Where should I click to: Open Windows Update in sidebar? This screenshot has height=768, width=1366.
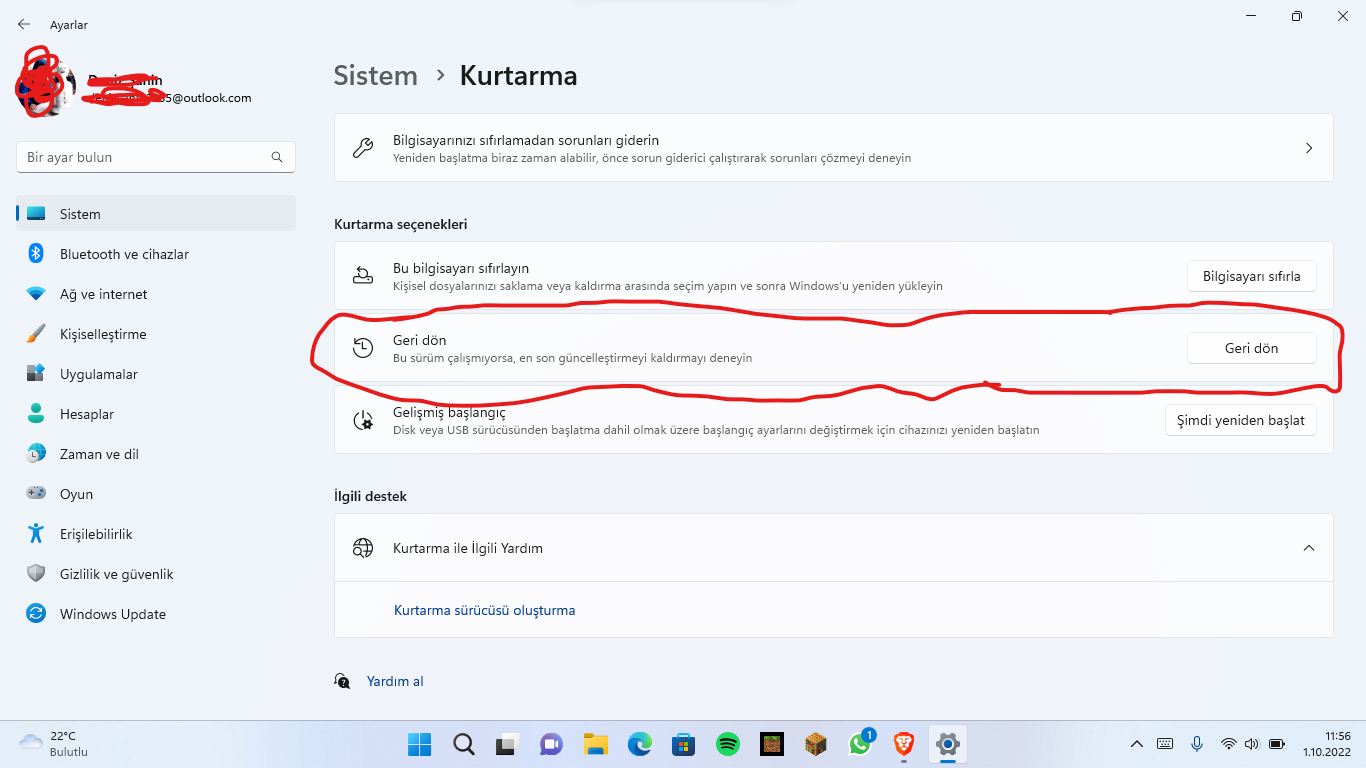coord(156,614)
